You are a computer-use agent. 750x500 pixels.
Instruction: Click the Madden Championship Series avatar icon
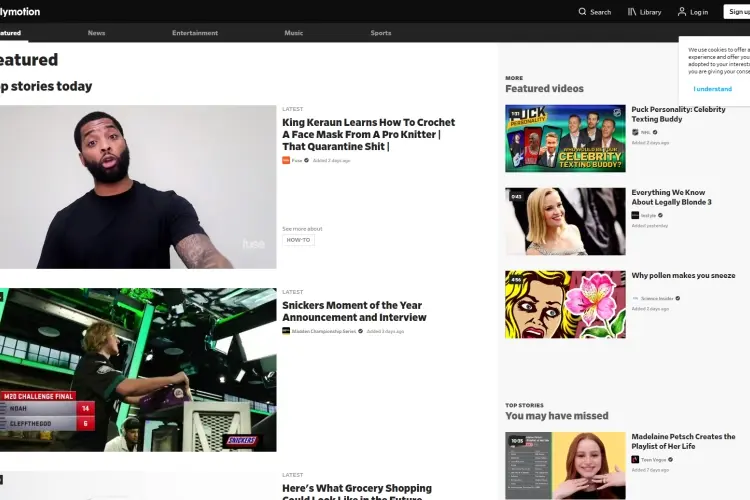(286, 331)
